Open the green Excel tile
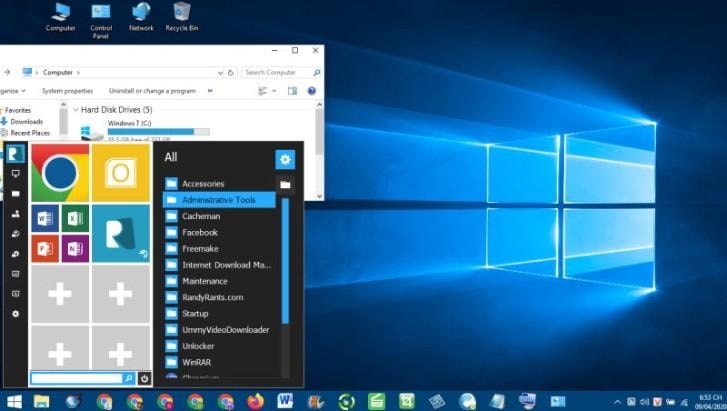The width and height of the screenshot is (727, 411). pyautogui.click(x=75, y=218)
